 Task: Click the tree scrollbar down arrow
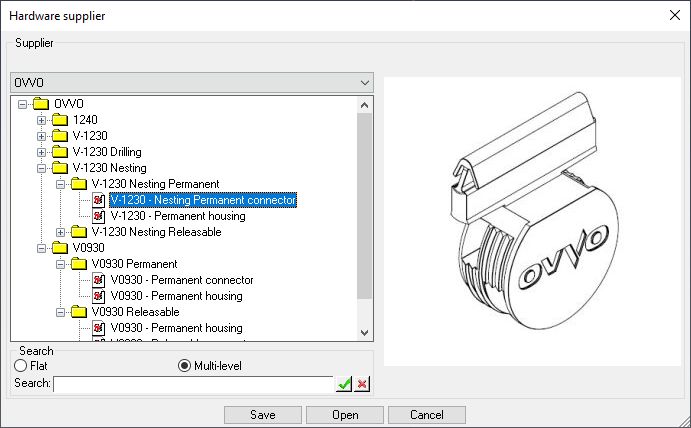(x=364, y=333)
